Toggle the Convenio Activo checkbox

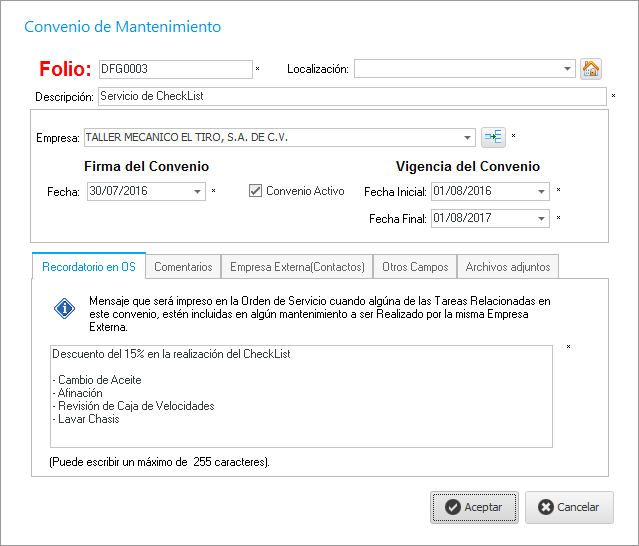tap(256, 191)
